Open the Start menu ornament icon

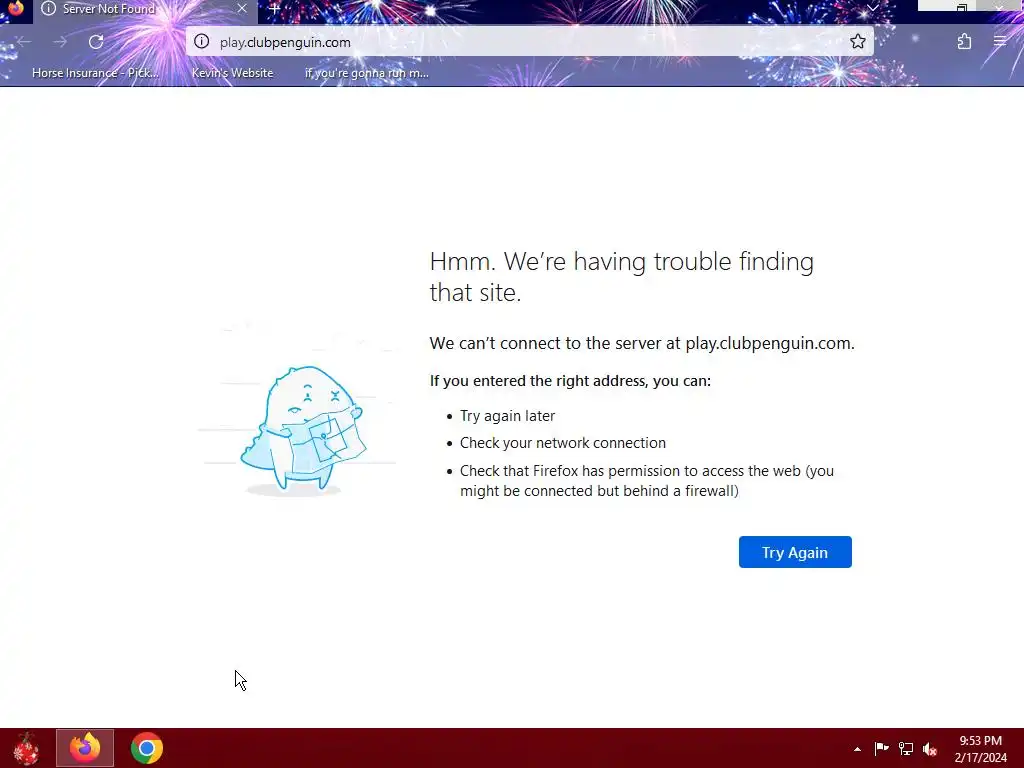point(26,748)
